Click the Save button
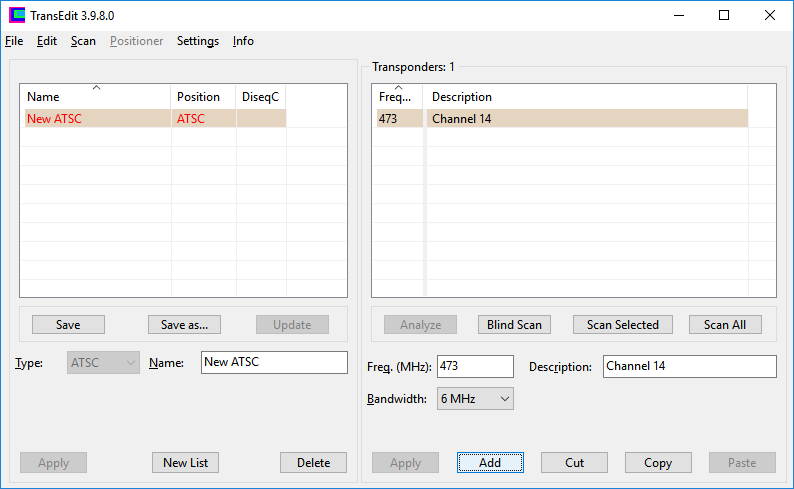 [68, 325]
